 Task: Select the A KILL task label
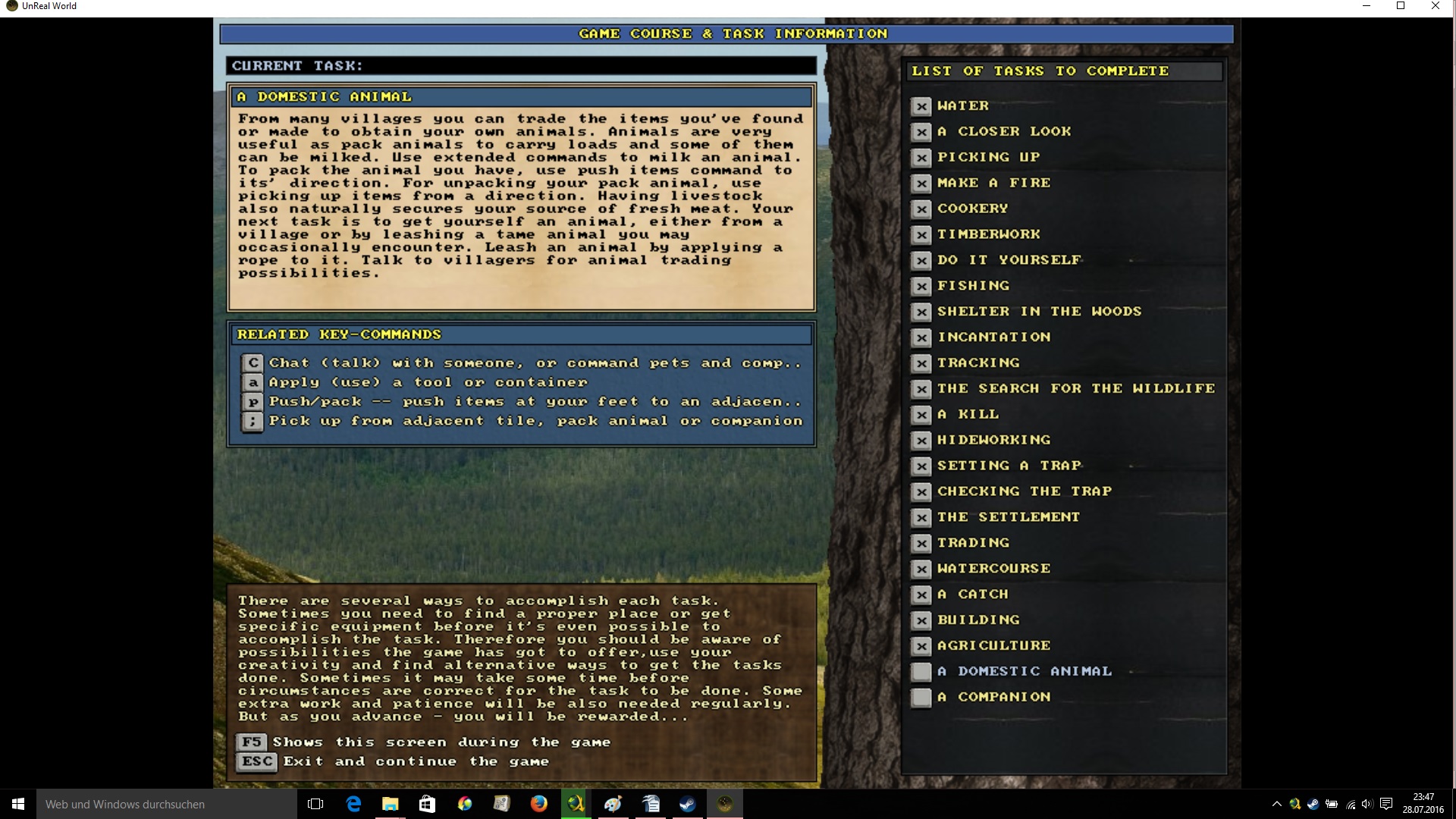[968, 415]
